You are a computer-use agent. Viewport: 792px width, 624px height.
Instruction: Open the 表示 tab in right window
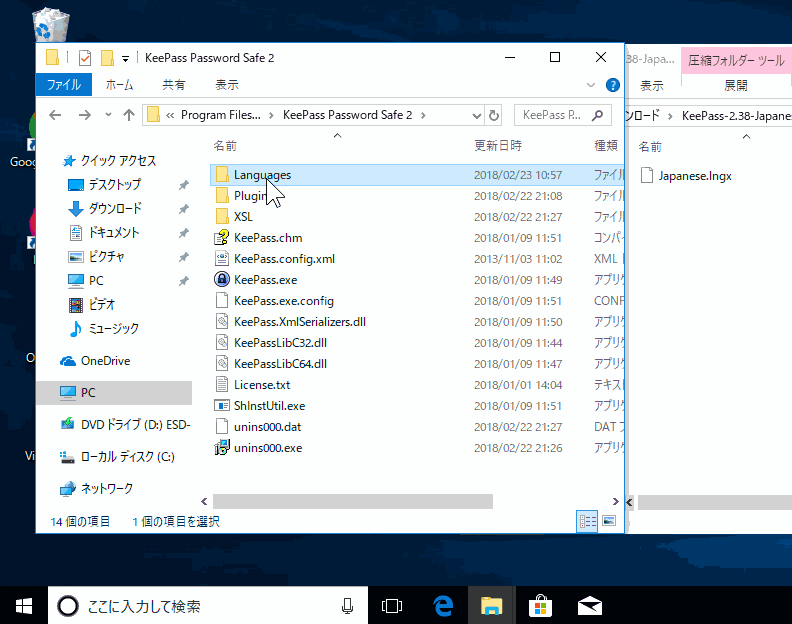[652, 86]
